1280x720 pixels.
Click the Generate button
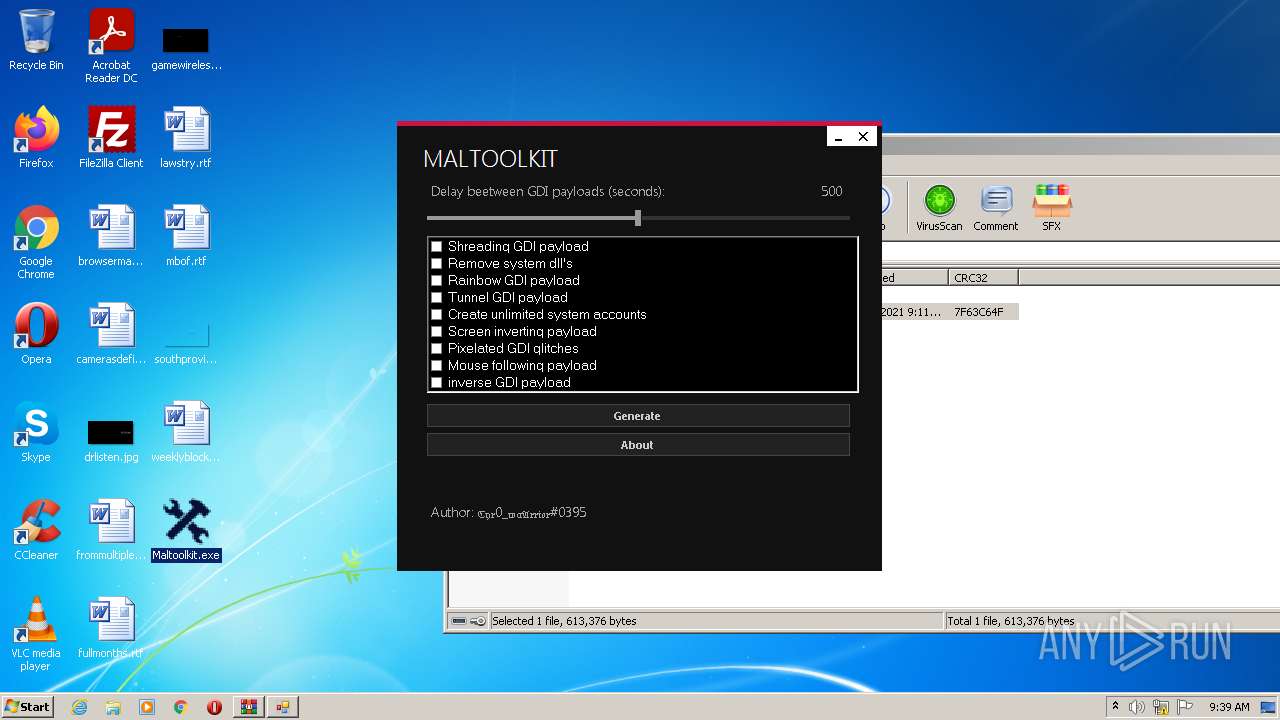coord(638,416)
